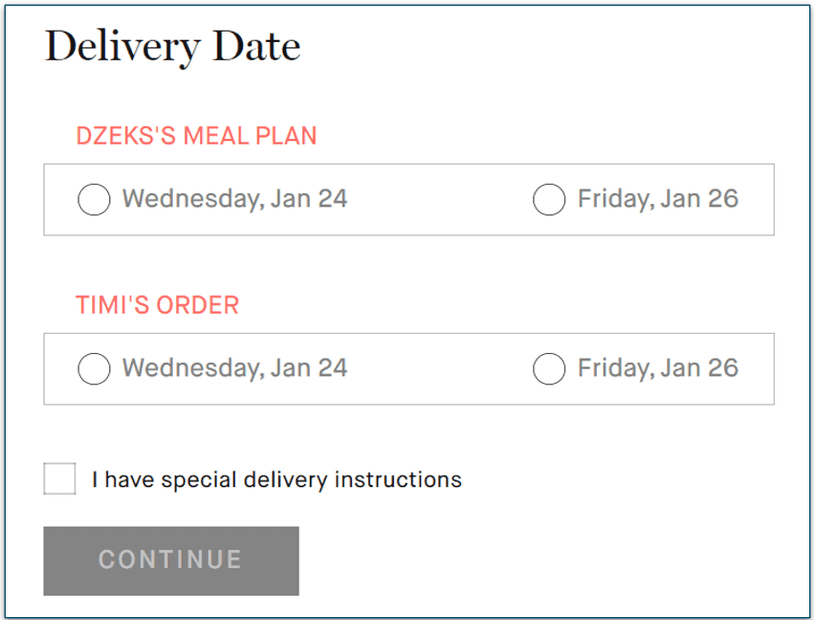Screen dimensions: 814x620
Task: Select Wednesday, Jan 24 for Timi's order
Action: [93, 368]
